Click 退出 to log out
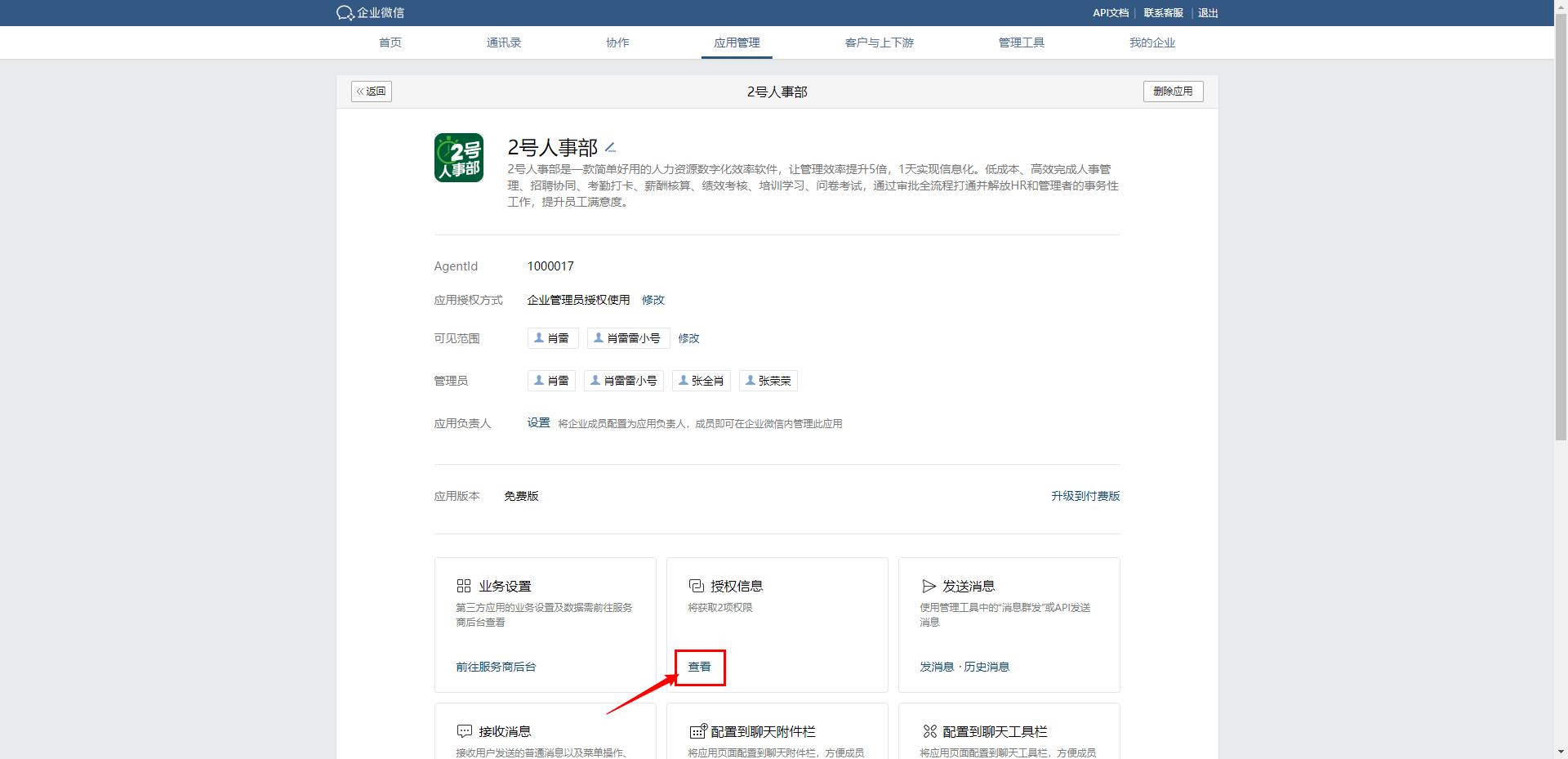The width and height of the screenshot is (1568, 759). 1208,13
